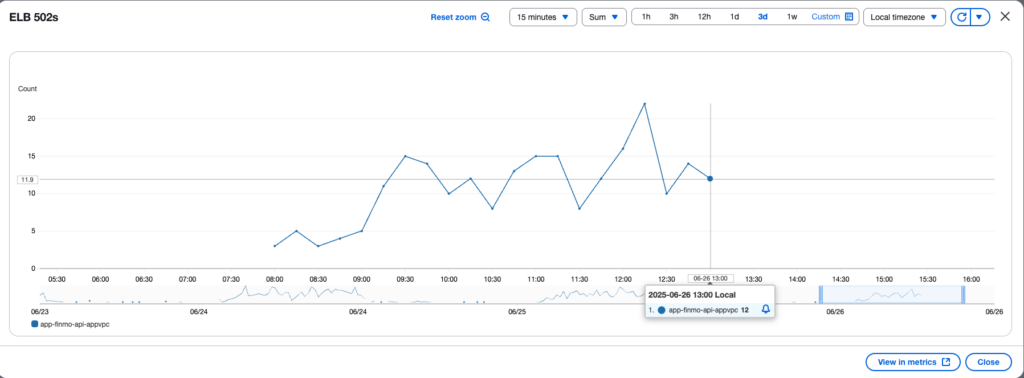Click left handle of timeline range selector

pyautogui.click(x=820, y=294)
